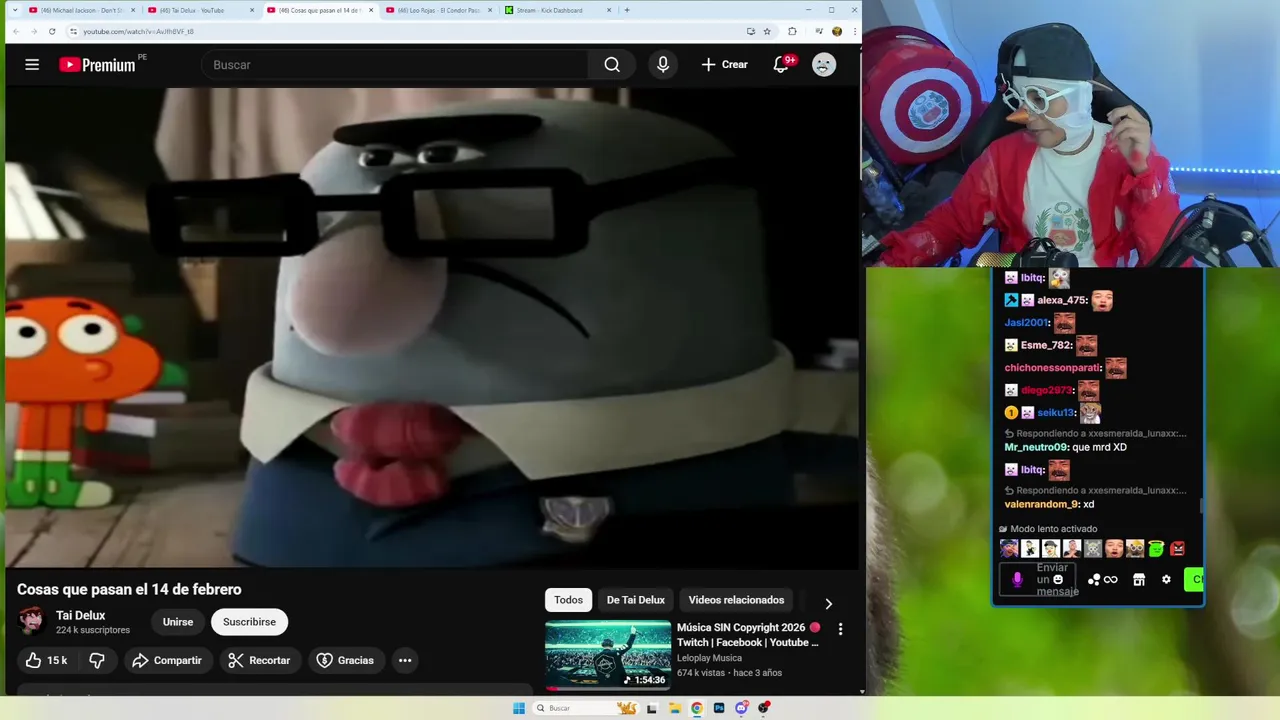Like the video with thumbs up
Image resolution: width=1280 pixels, height=720 pixels.
tap(46, 660)
